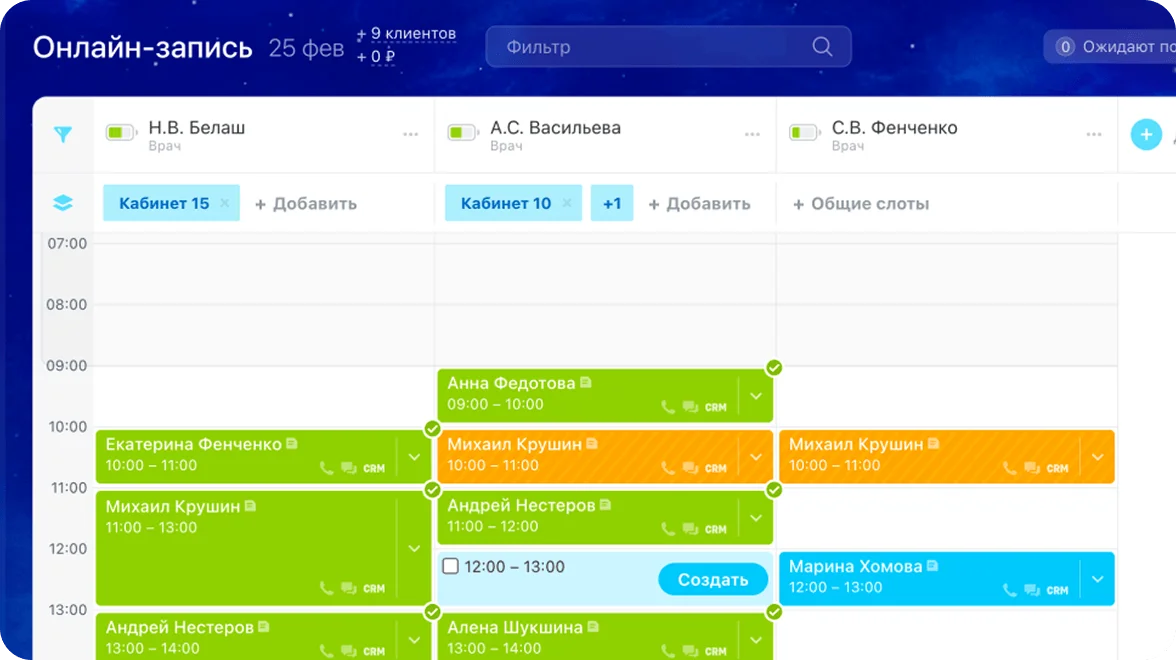
Task: Expand the Михаил Крушин 11:00 – 13:00 chevron
Action: (x=414, y=548)
